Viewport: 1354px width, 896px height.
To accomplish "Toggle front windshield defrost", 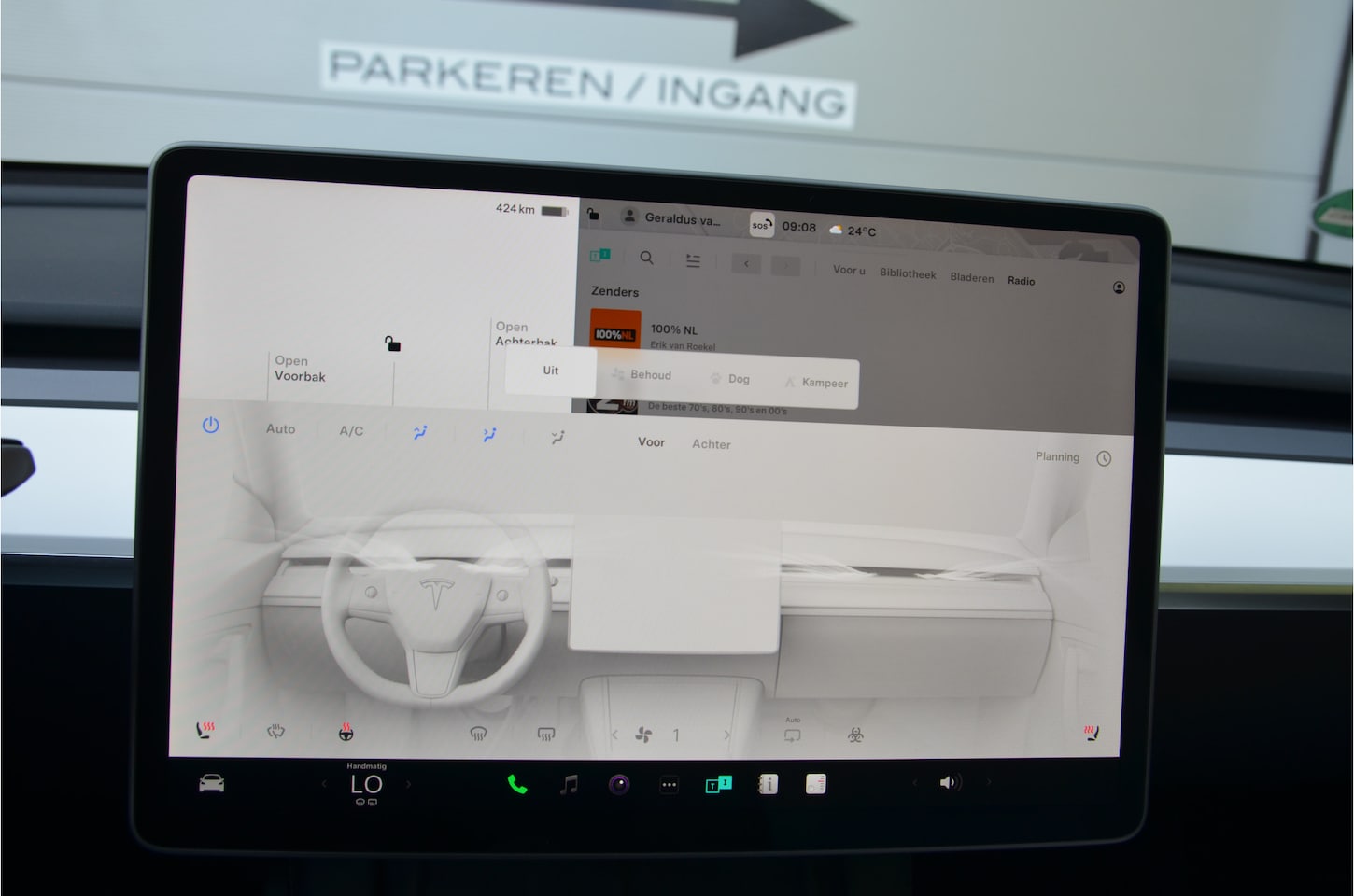I will 478,735.
